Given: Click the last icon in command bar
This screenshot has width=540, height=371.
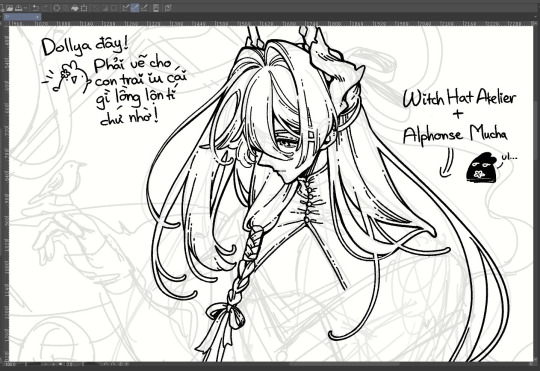Looking at the screenshot, I should (168, 8).
